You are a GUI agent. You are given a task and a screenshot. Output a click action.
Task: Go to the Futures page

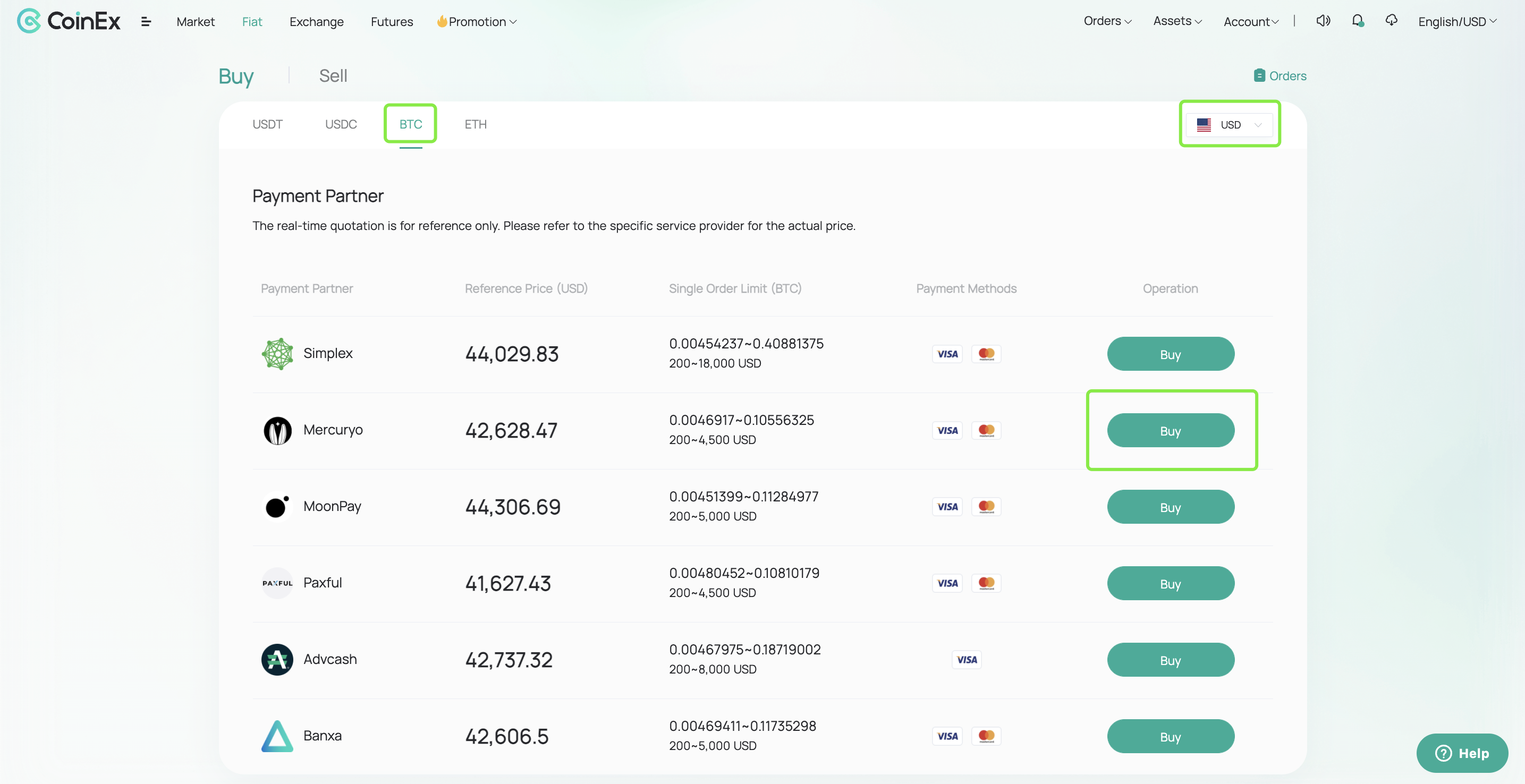click(x=391, y=22)
